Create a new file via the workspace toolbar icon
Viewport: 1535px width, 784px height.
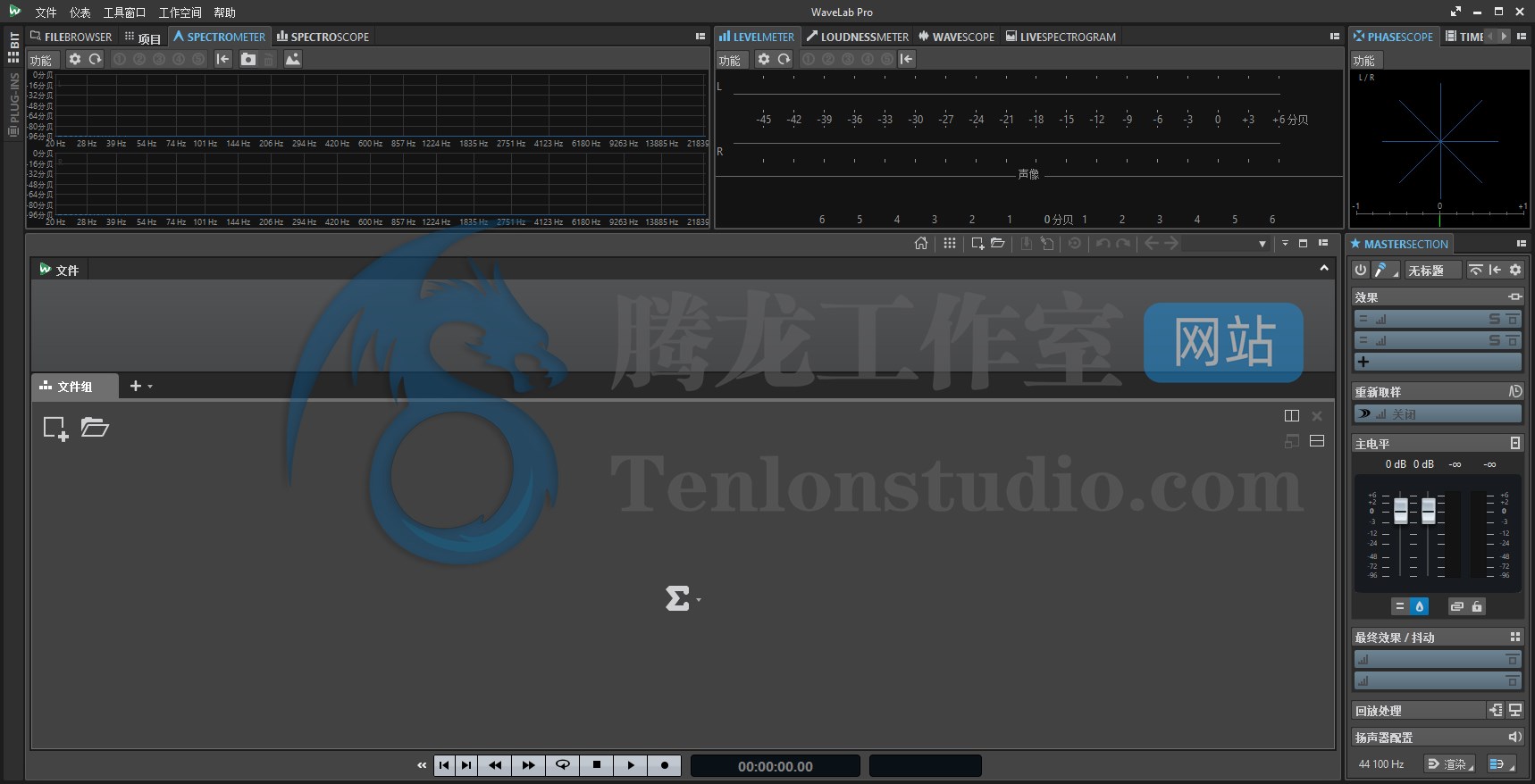click(977, 243)
